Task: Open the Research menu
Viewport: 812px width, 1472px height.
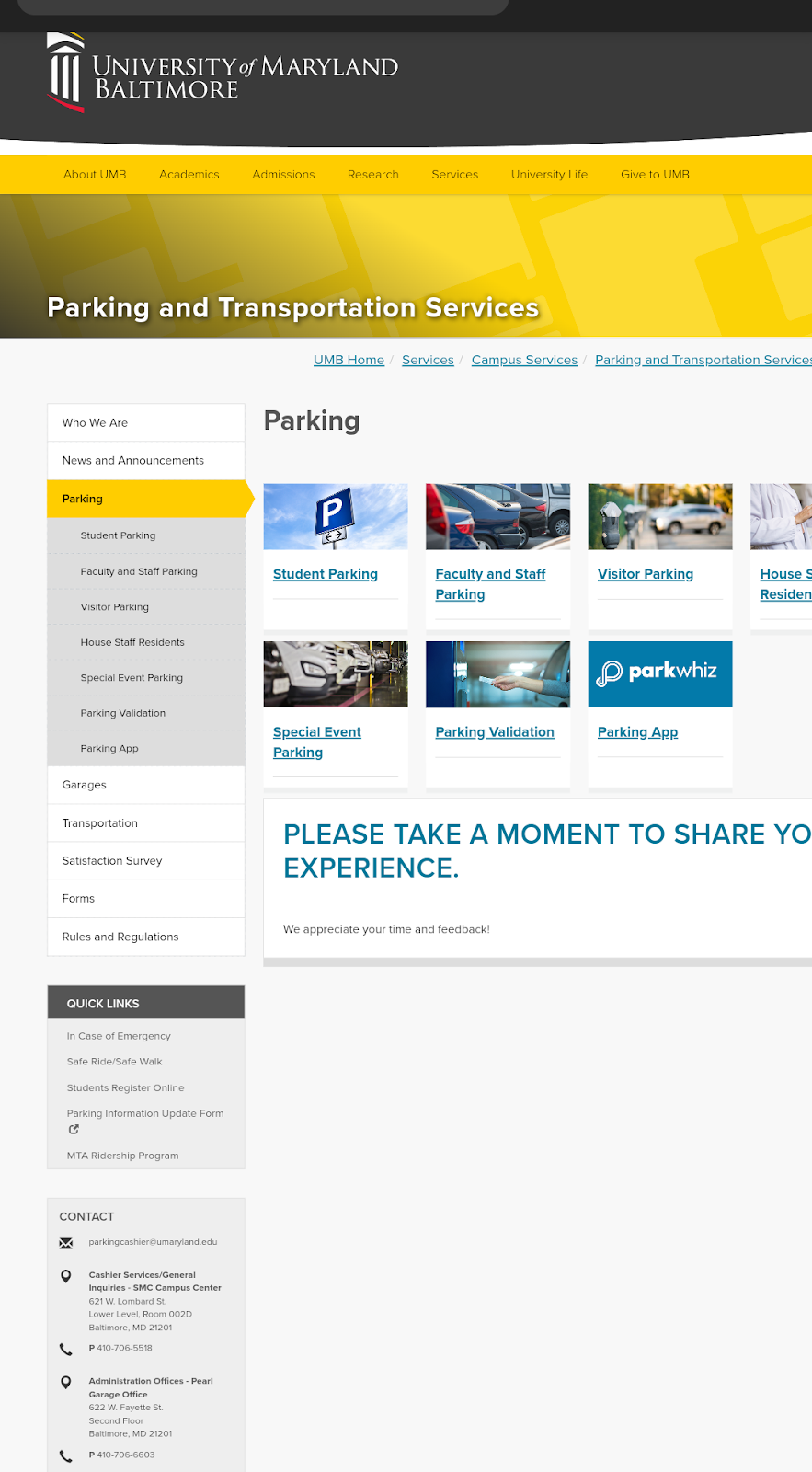Action: click(373, 175)
